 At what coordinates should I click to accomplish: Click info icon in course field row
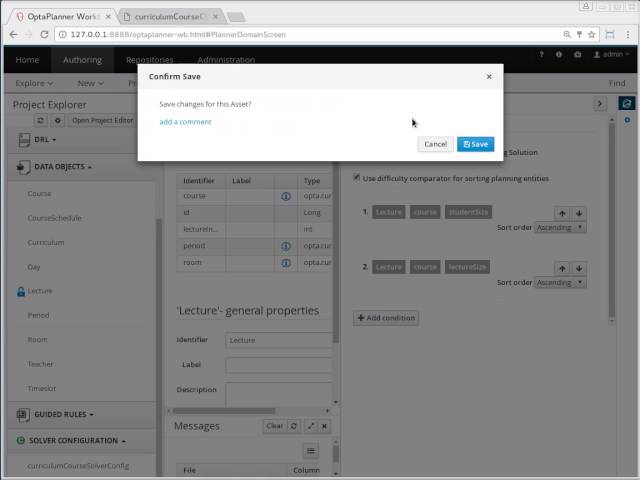[286, 196]
